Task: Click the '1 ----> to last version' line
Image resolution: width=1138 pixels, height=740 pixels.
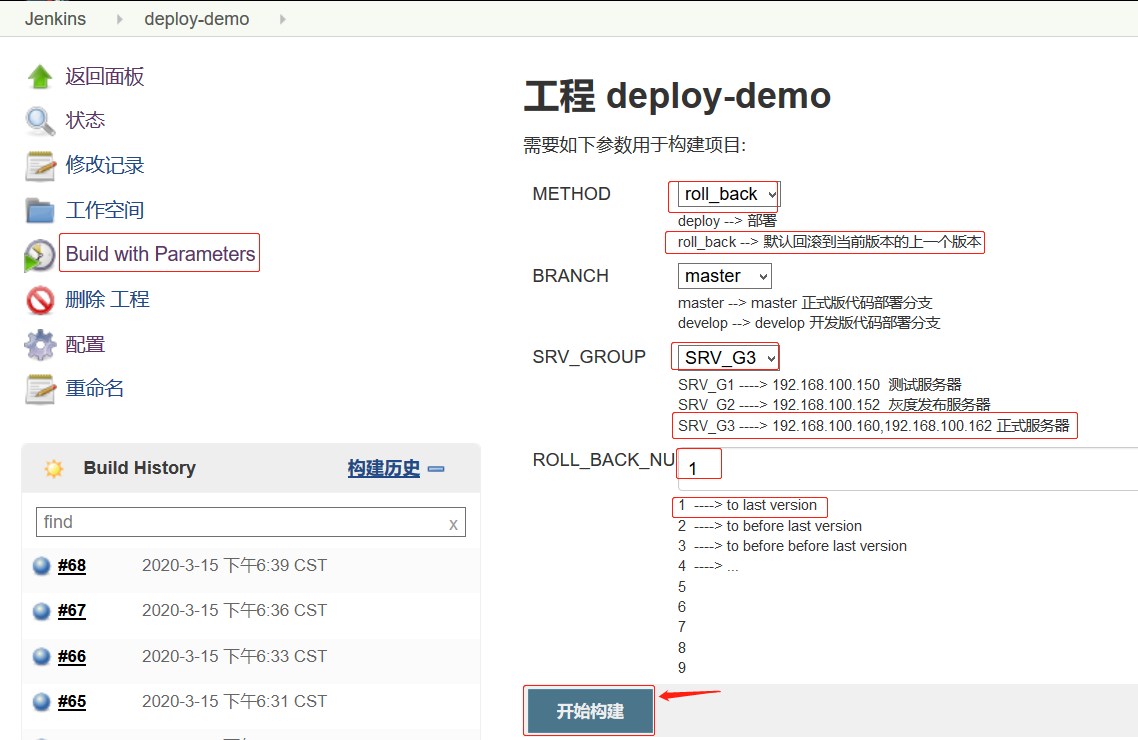Action: click(x=748, y=506)
